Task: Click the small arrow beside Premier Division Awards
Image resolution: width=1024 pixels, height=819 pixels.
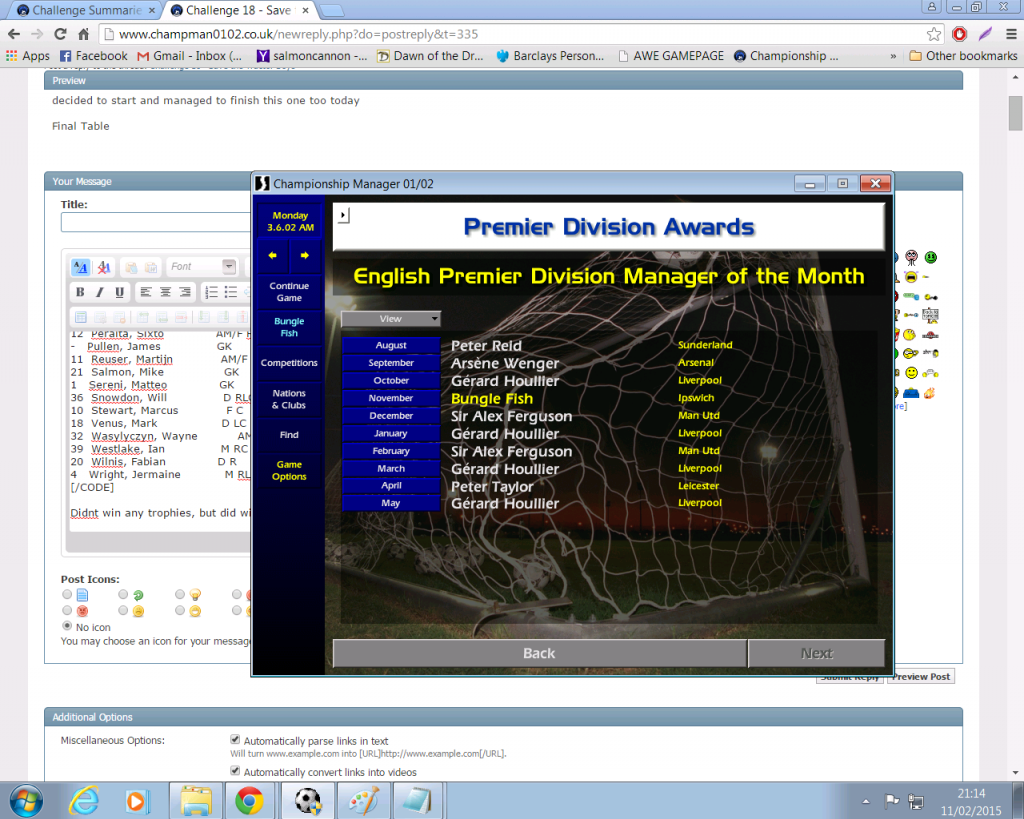Action: 344,215
